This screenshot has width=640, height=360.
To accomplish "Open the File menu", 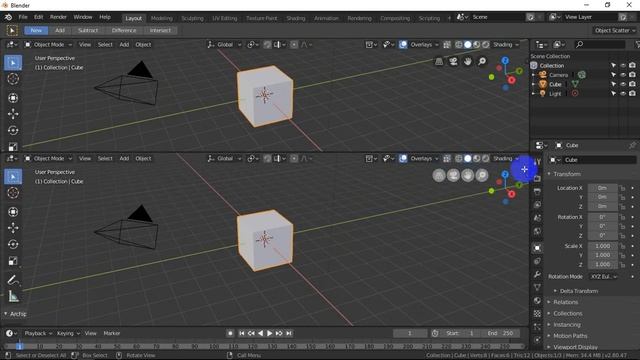I will pos(23,17).
